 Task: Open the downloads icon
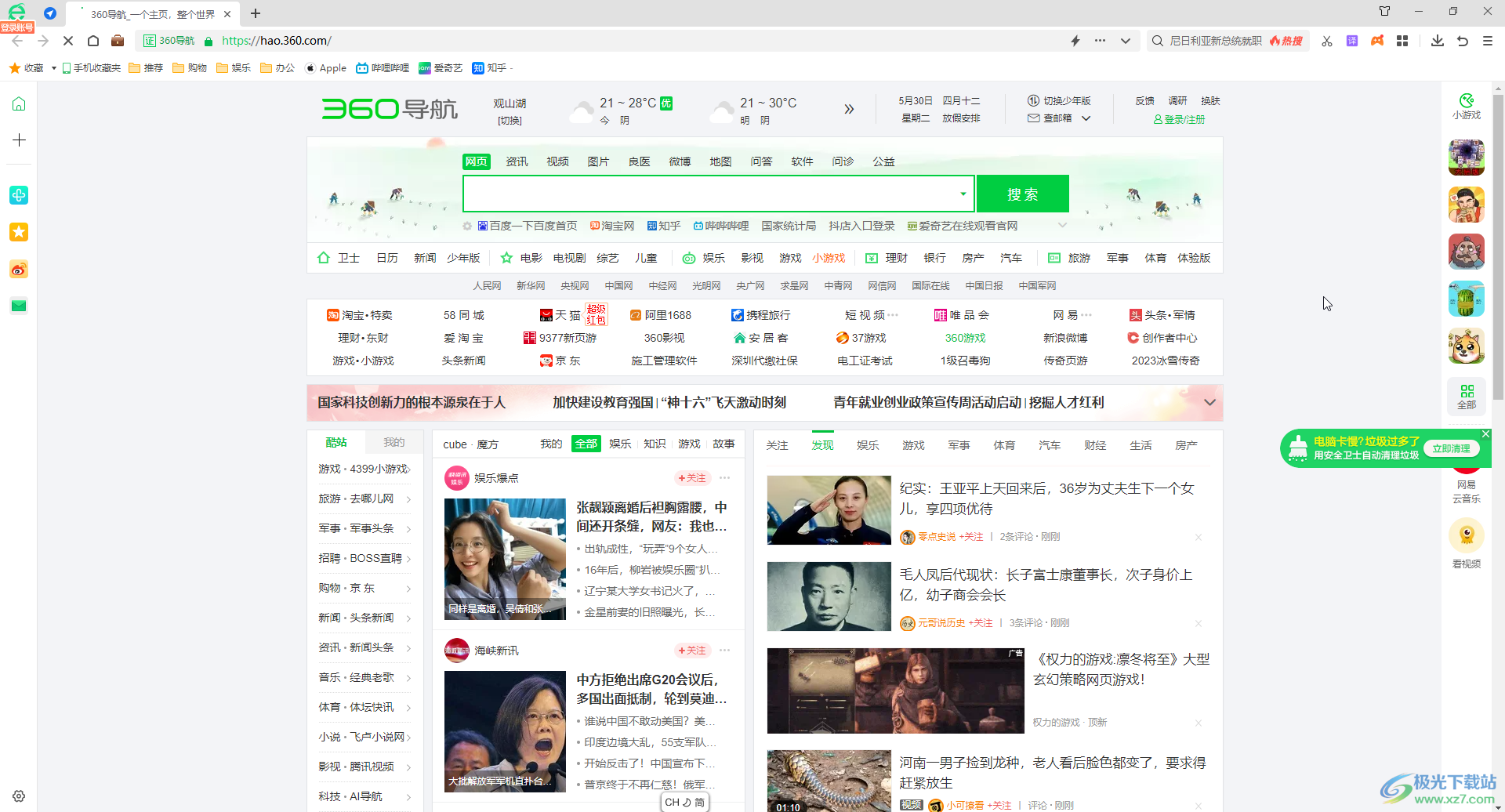point(1438,41)
